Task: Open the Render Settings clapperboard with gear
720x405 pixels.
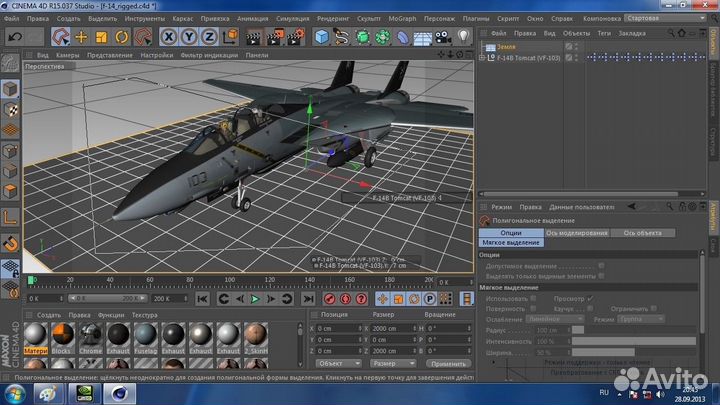Action: coord(296,37)
